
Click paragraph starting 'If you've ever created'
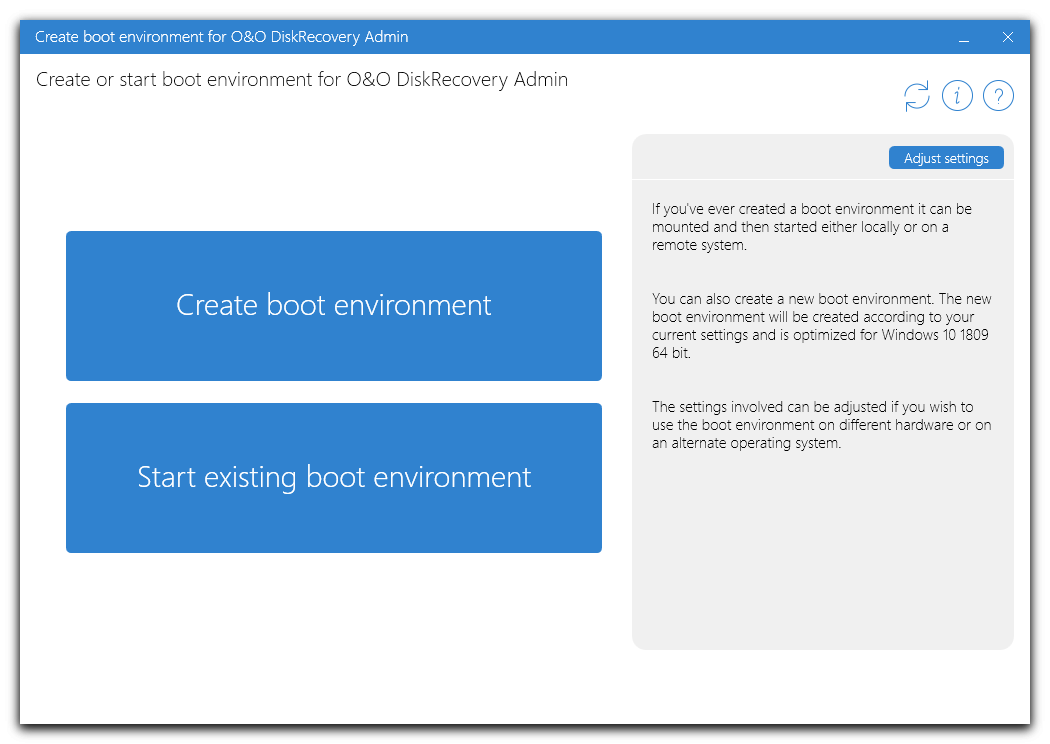coord(812,227)
